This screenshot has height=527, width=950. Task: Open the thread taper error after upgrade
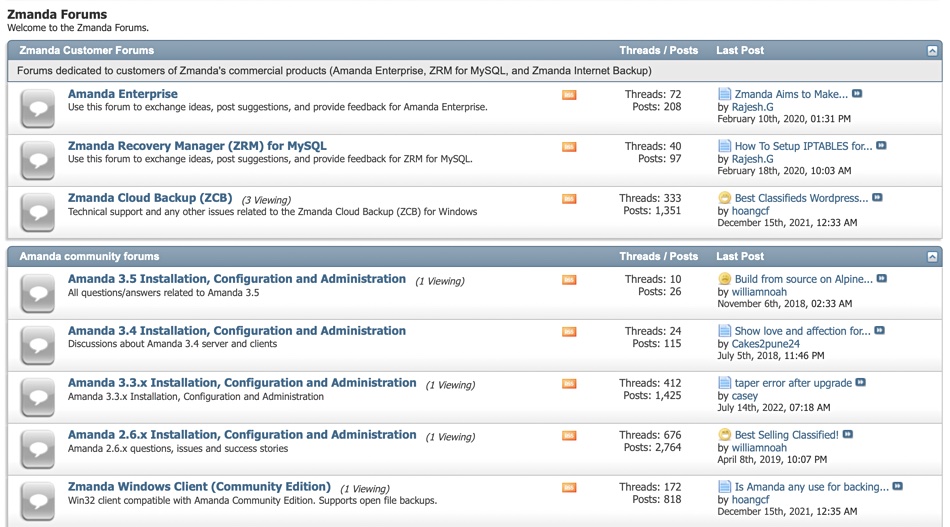[x=793, y=383]
